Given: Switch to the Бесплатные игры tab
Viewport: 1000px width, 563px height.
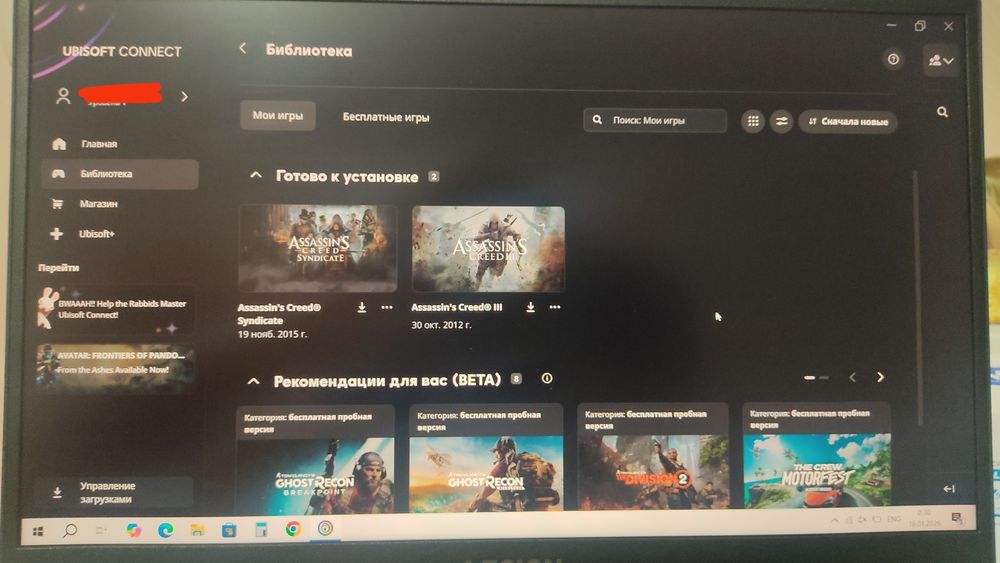Looking at the screenshot, I should (x=386, y=117).
